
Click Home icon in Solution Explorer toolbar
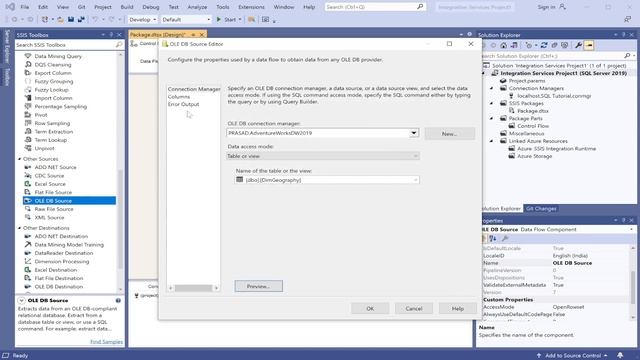click(504, 45)
